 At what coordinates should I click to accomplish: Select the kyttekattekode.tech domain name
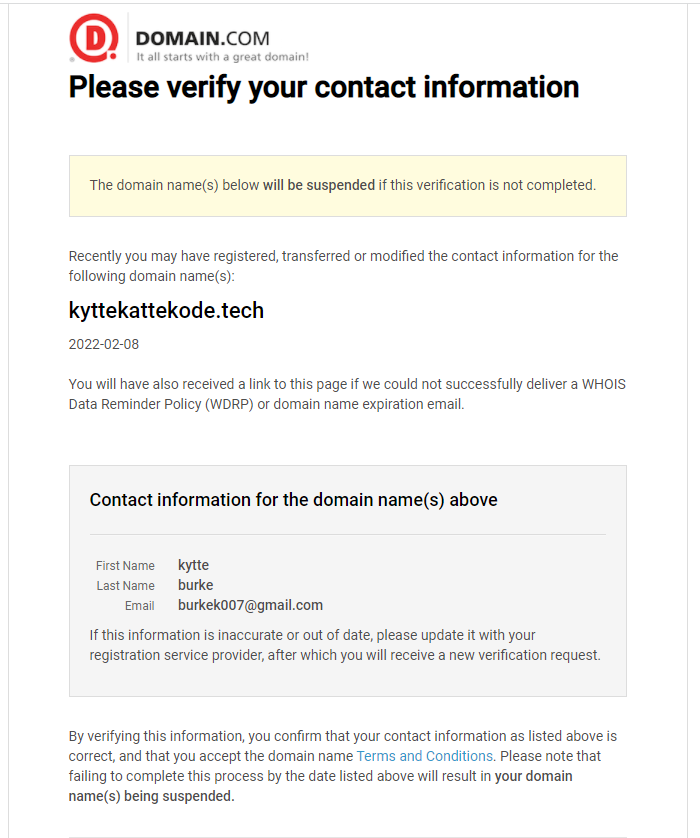(x=166, y=311)
